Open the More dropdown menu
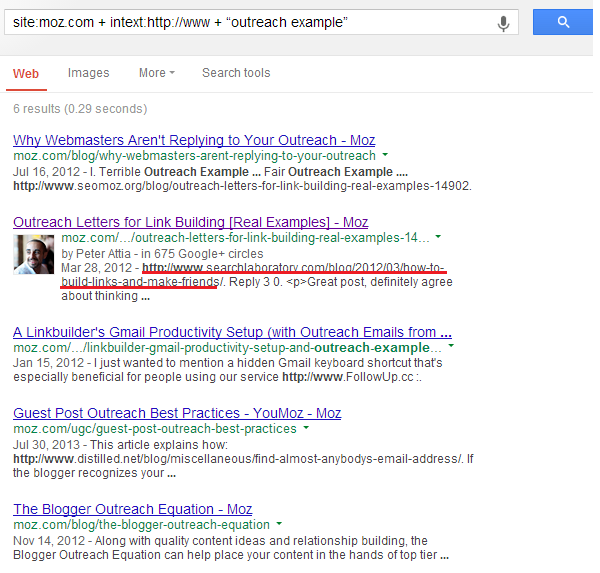 click(x=157, y=73)
